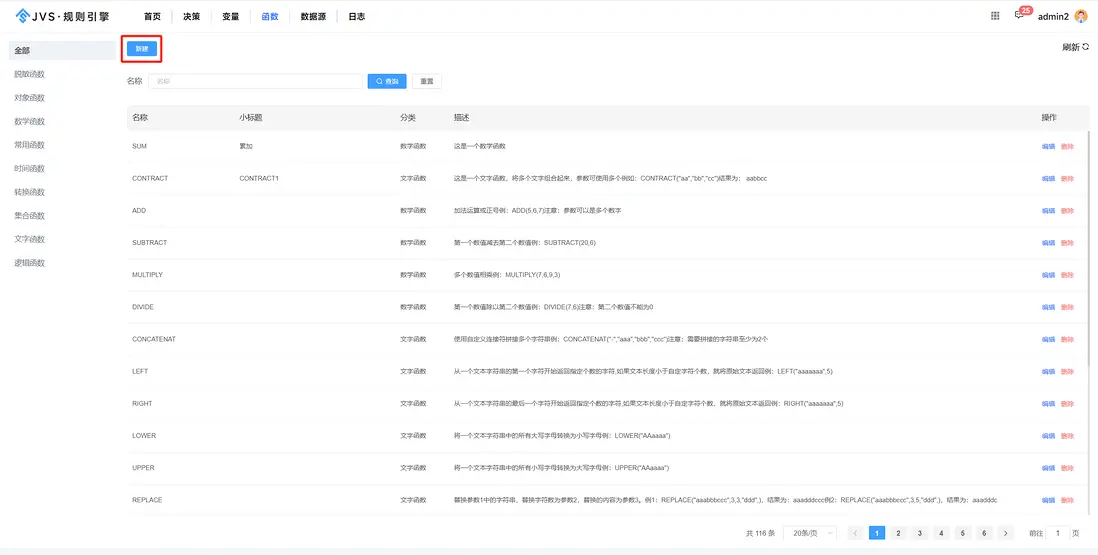Open the 首页 navigation tab
This screenshot has height=555, width=1098.
(x=152, y=16)
